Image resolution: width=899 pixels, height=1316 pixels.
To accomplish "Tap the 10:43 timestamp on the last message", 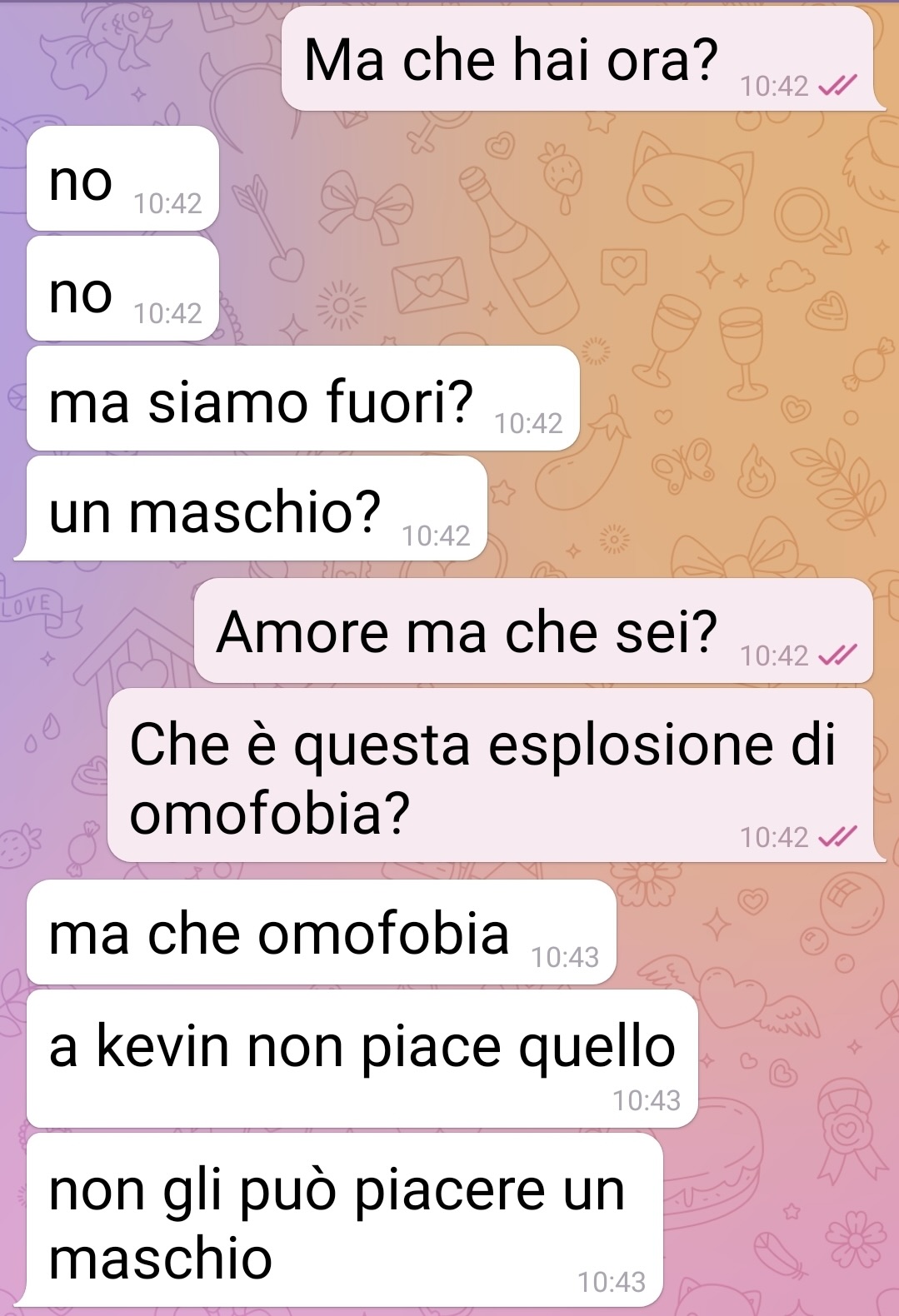I will point(612,1282).
